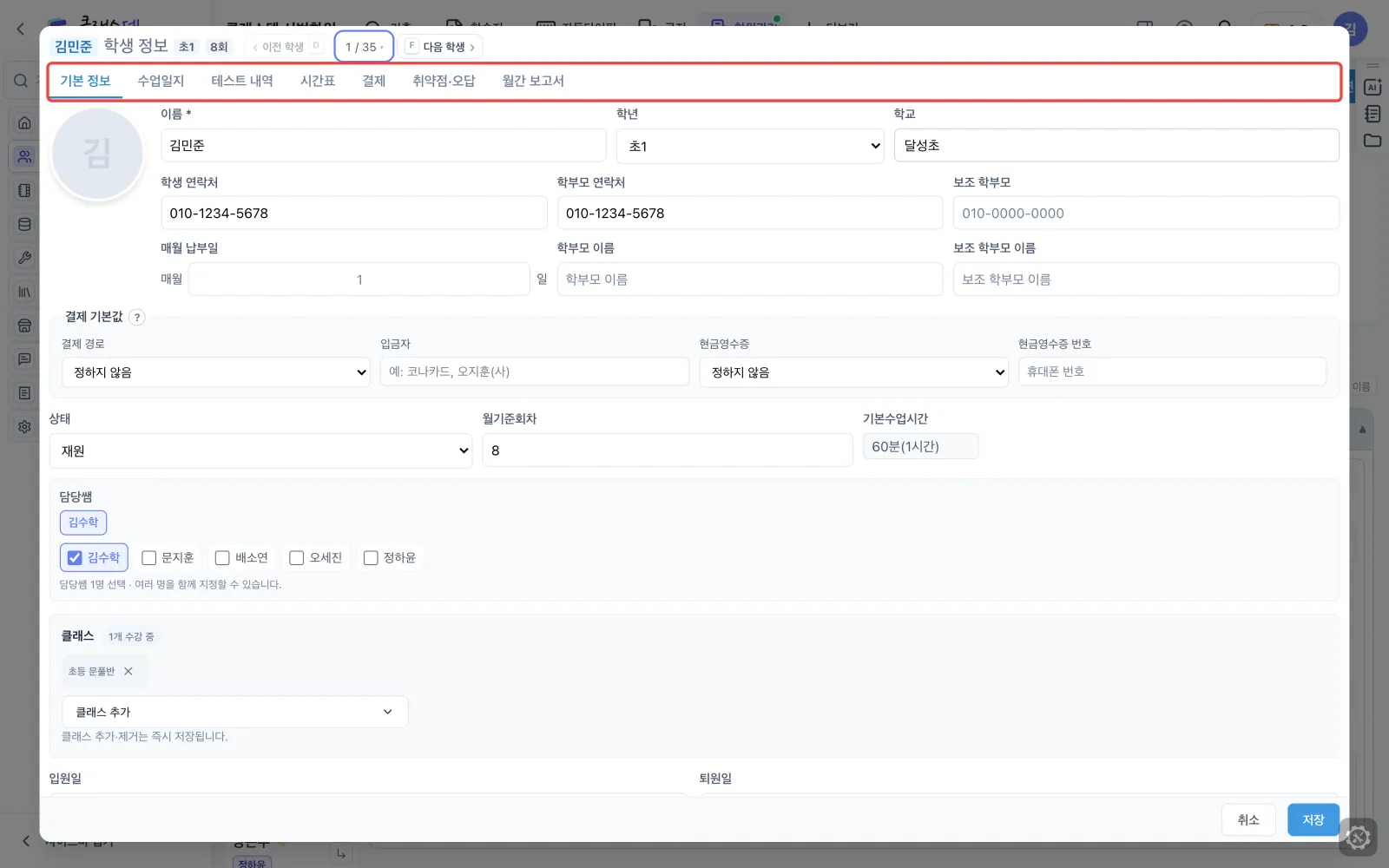Image resolution: width=1389 pixels, height=868 pixels.
Task: Click the 저장 save button
Action: [x=1313, y=819]
